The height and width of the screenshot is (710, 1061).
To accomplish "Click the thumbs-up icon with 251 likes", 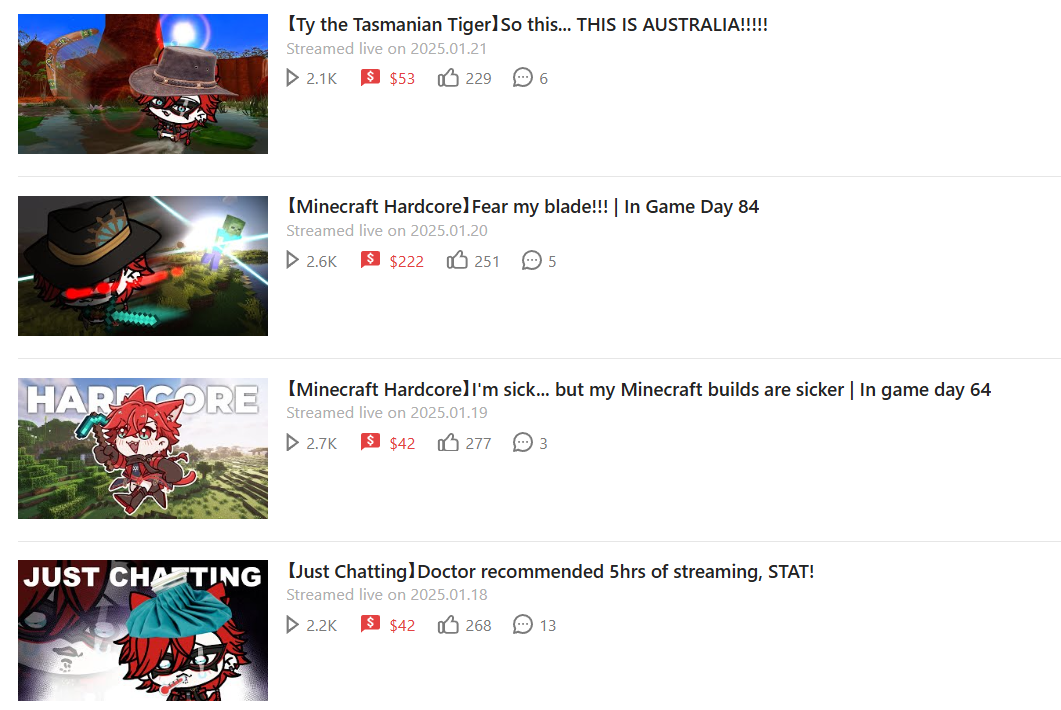I will 457,260.
